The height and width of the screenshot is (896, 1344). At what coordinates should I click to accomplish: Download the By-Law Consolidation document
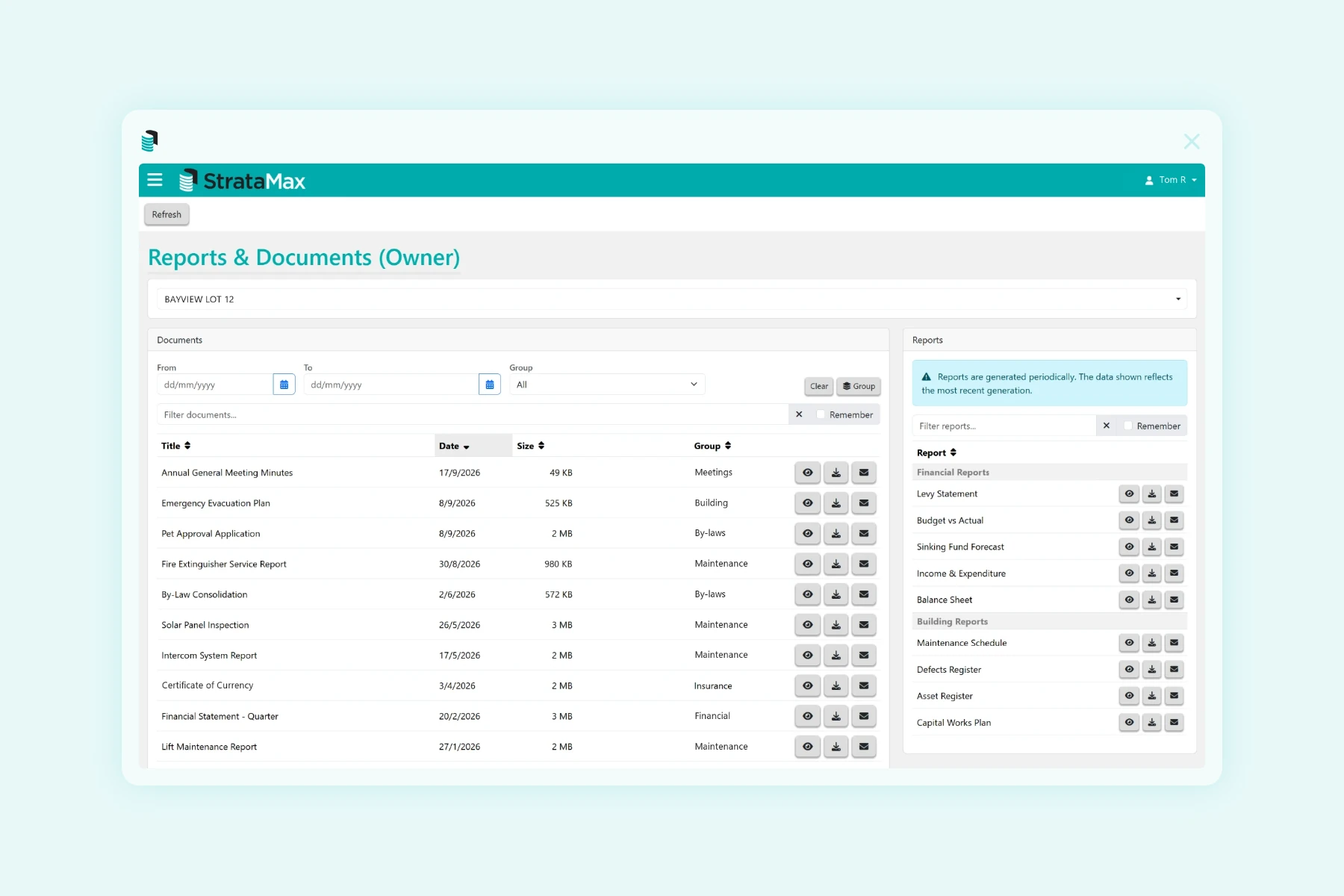(836, 594)
